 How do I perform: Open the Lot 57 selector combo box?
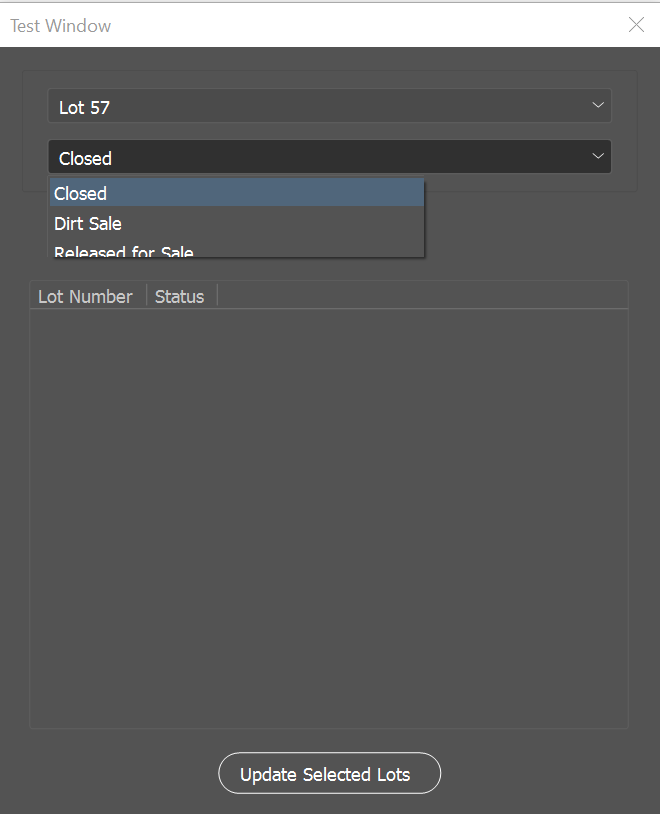(329, 106)
